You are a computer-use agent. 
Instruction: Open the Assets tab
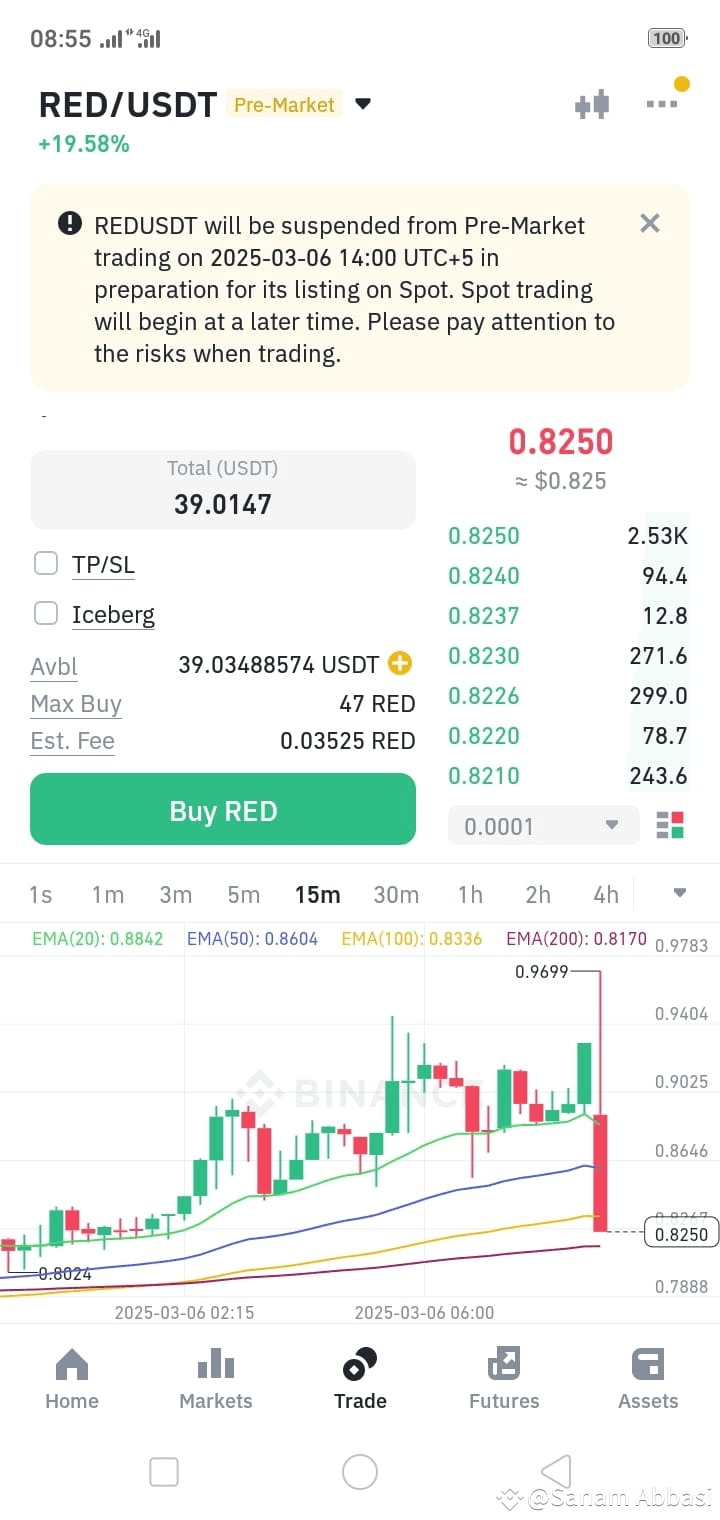tap(648, 1379)
